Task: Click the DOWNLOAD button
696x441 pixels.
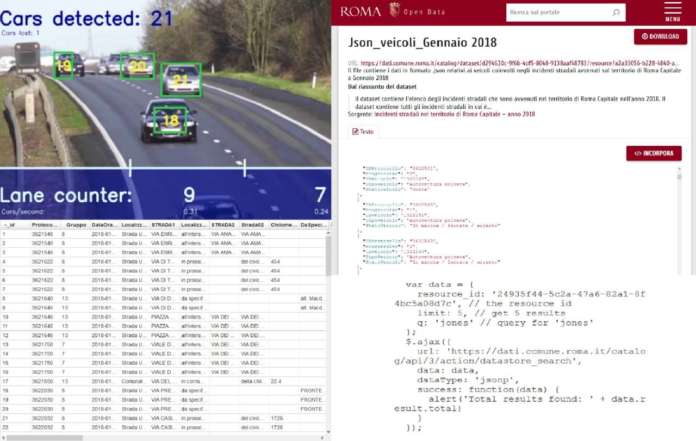Action: click(x=656, y=37)
